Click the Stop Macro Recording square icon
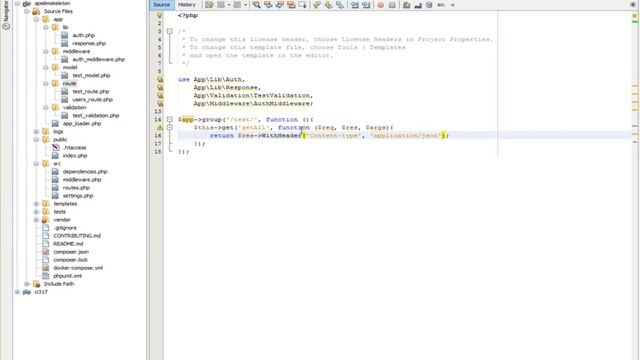 392,5
